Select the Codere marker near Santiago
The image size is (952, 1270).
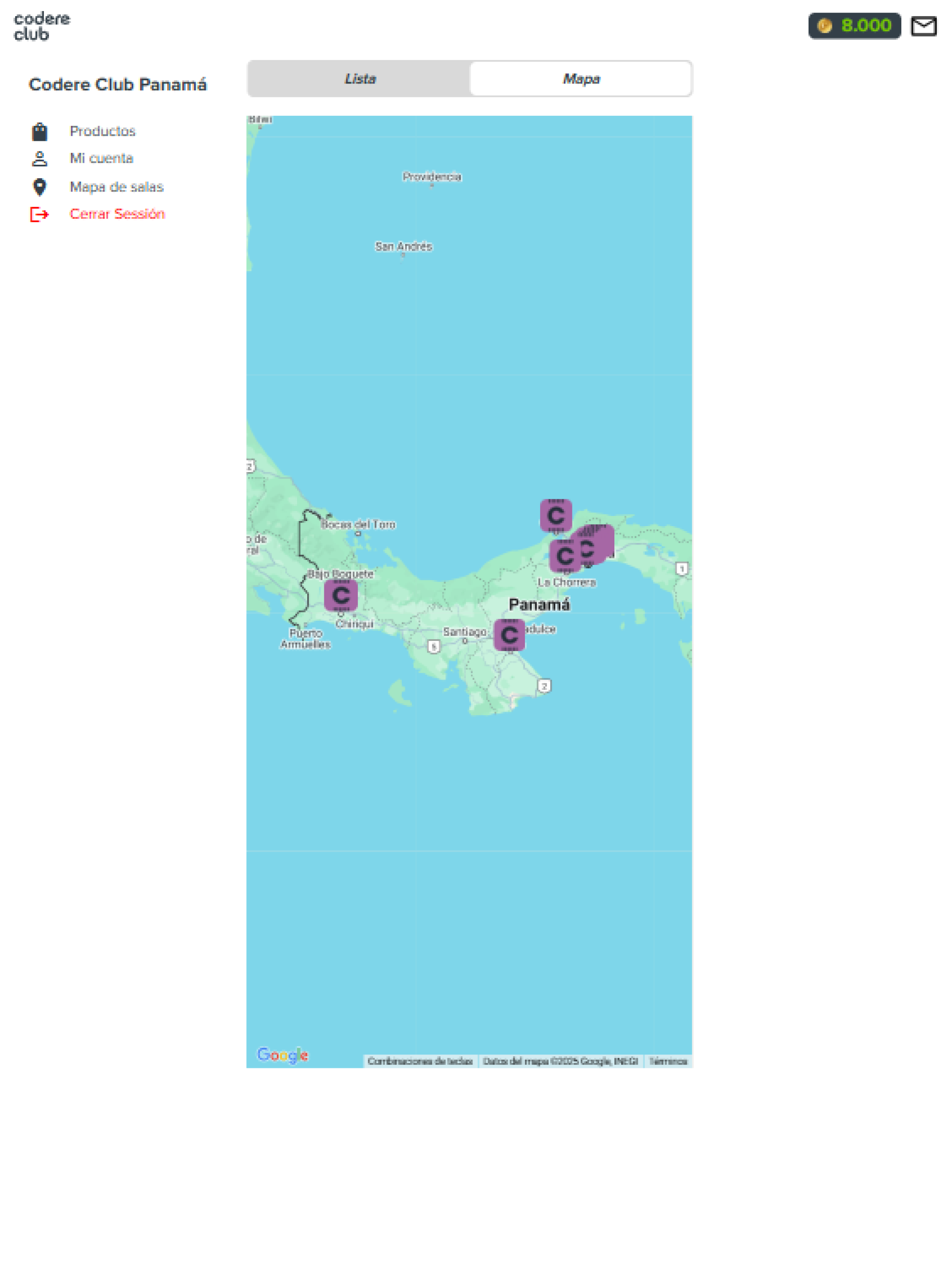[x=509, y=635]
